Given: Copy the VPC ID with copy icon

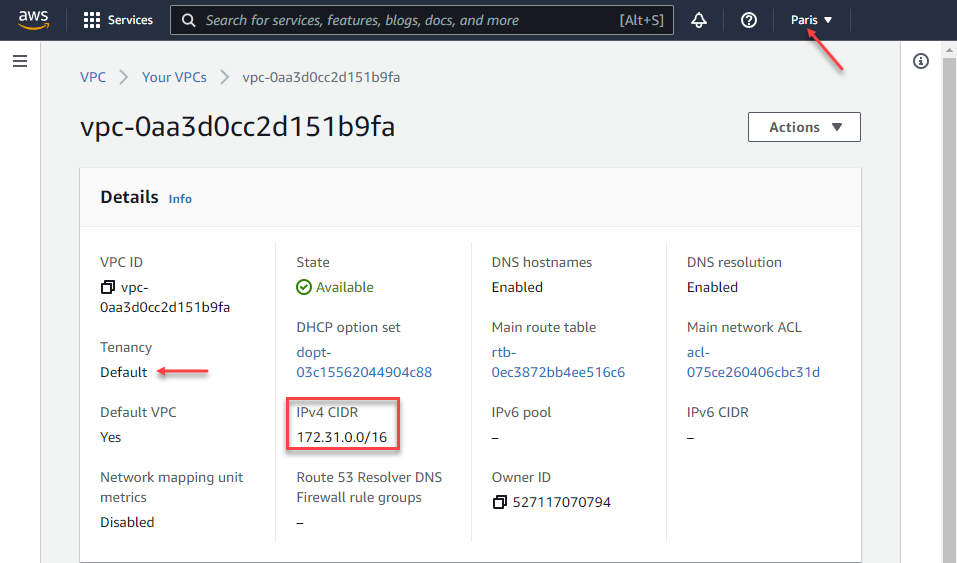Looking at the screenshot, I should pos(108,288).
